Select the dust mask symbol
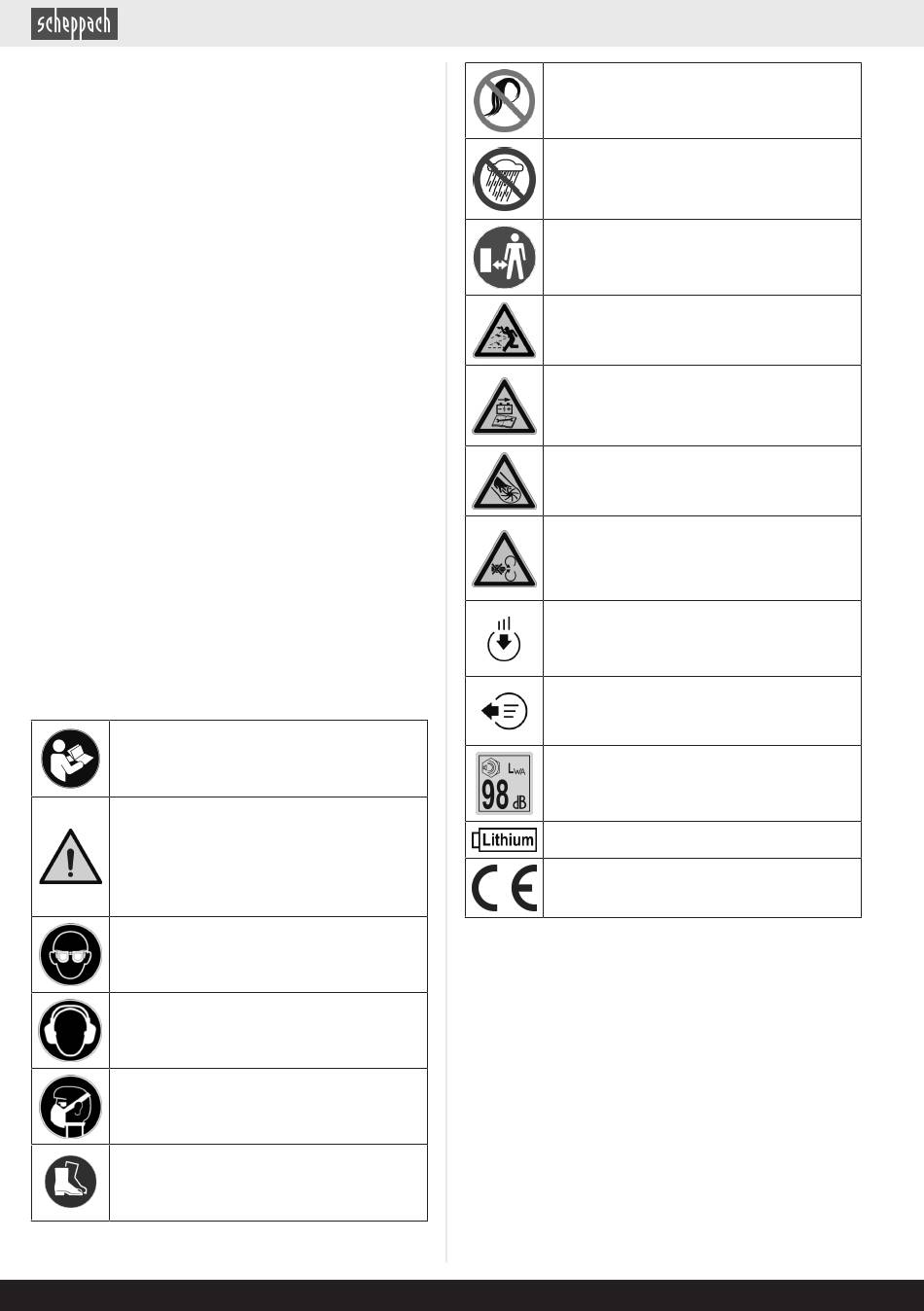The height and width of the screenshot is (1311, 924). (x=71, y=1107)
